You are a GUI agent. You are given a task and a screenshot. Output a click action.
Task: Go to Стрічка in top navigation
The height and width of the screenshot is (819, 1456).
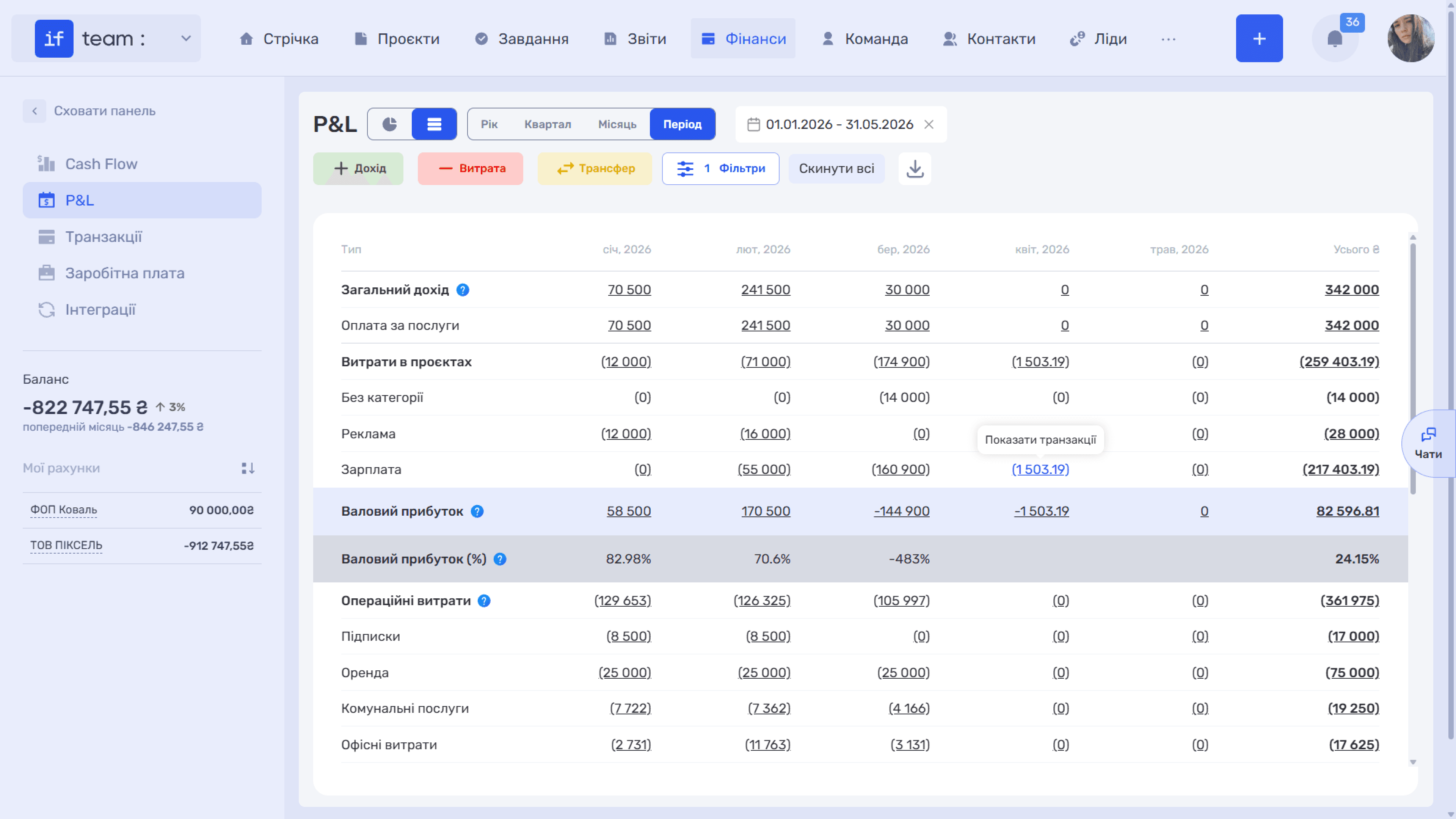pyautogui.click(x=279, y=38)
